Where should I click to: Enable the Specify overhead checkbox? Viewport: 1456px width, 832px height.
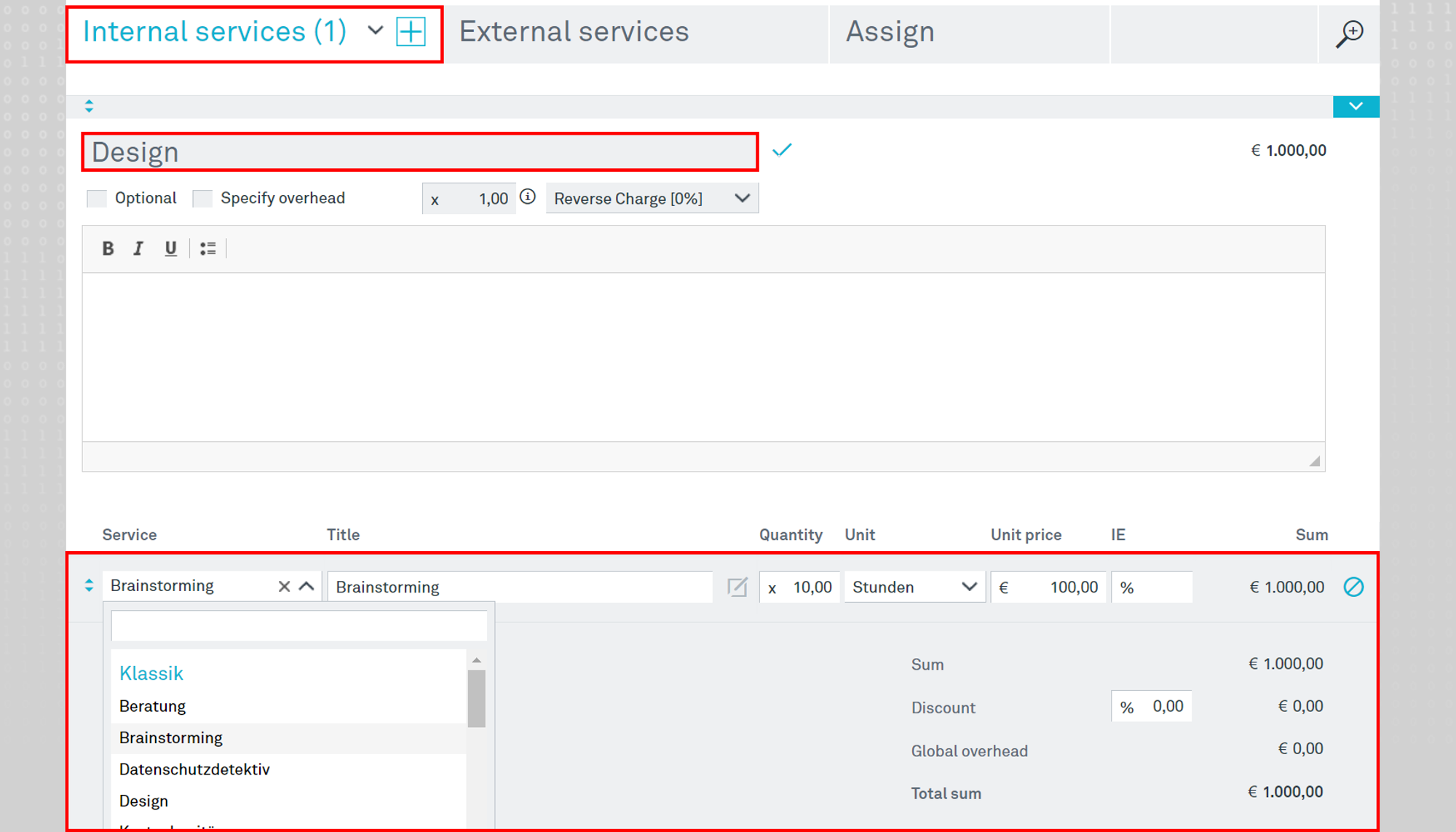[202, 198]
